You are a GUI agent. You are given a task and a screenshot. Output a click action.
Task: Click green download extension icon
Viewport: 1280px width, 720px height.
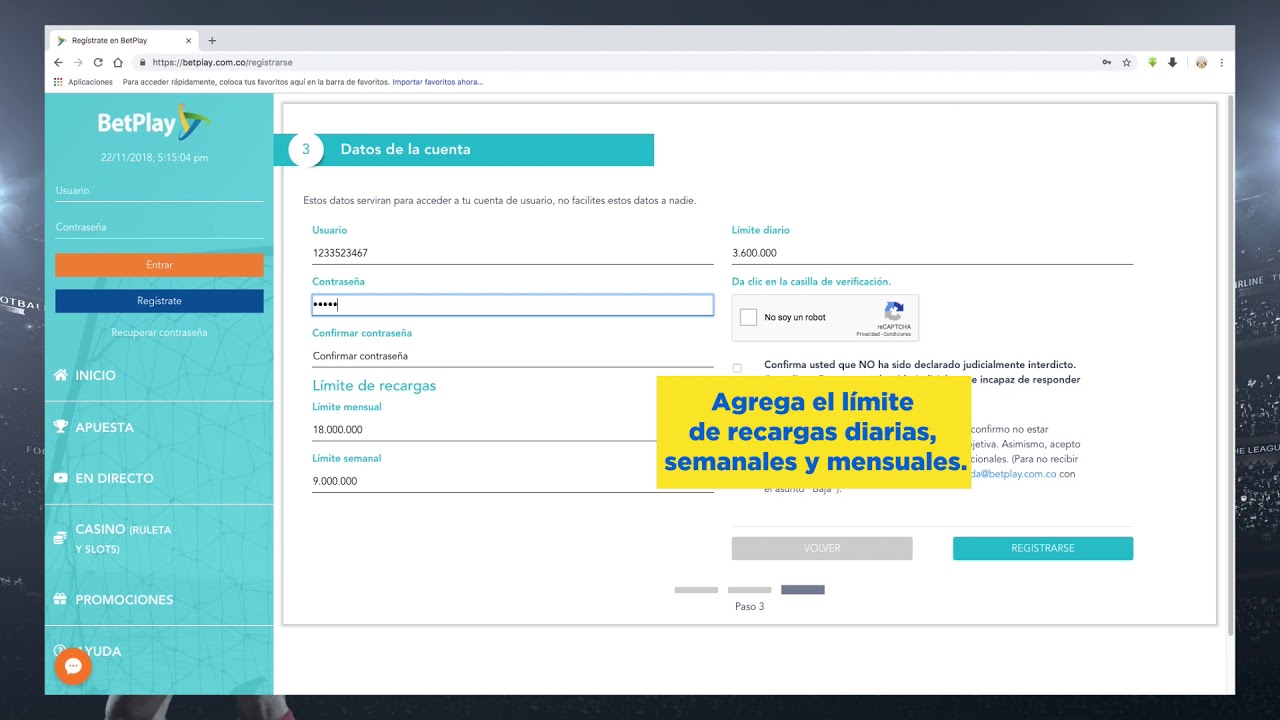pyautogui.click(x=1152, y=62)
